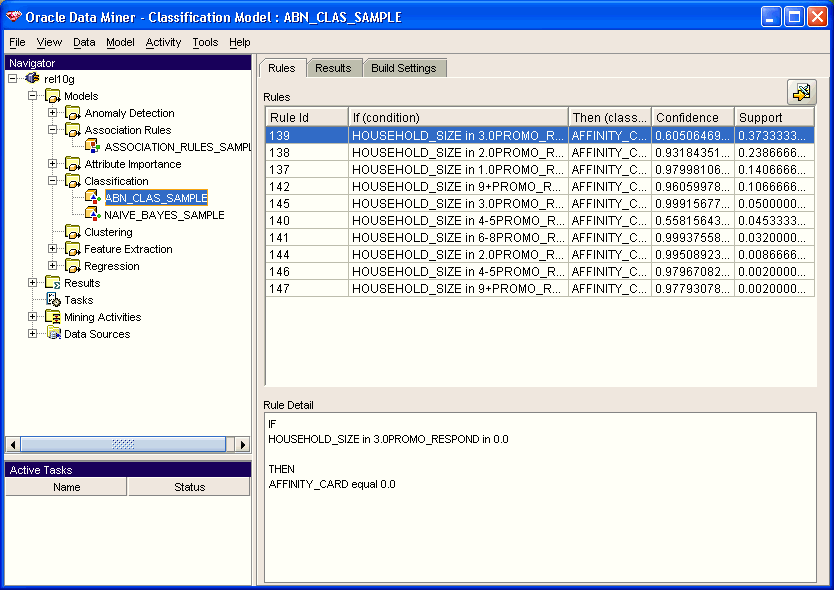Click the Status header in Active Tasks
The width and height of the screenshot is (834, 590).
(x=188, y=487)
